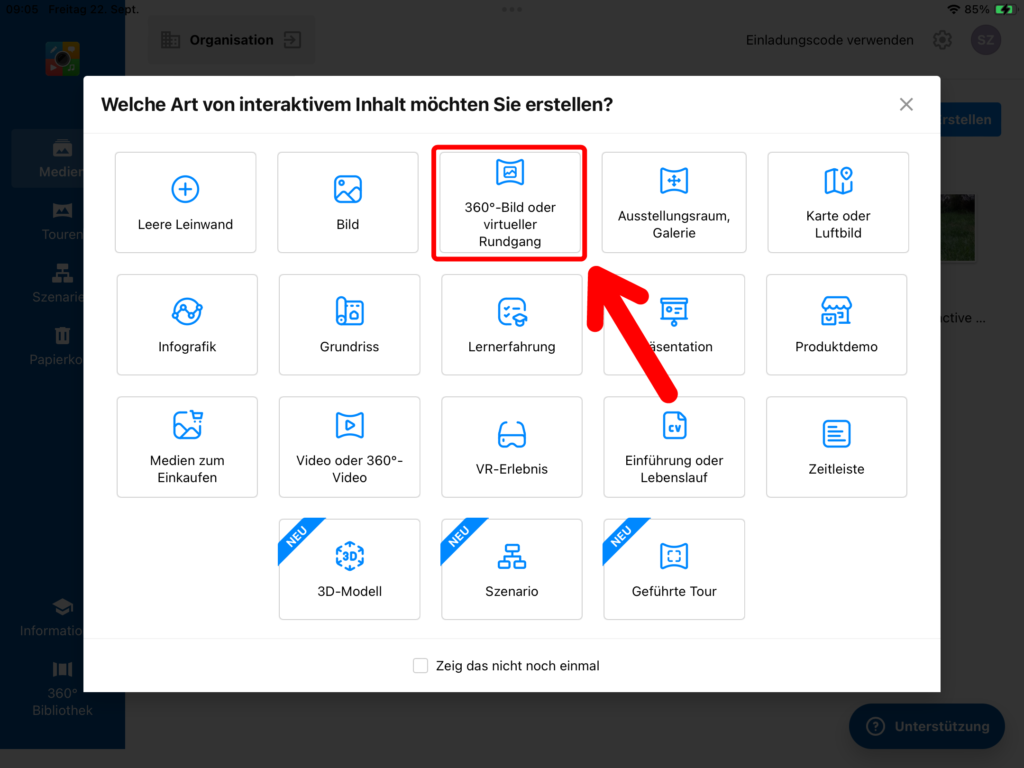This screenshot has width=1024, height=768.
Task: Choose the Lernerfahrung tile
Action: click(511, 325)
